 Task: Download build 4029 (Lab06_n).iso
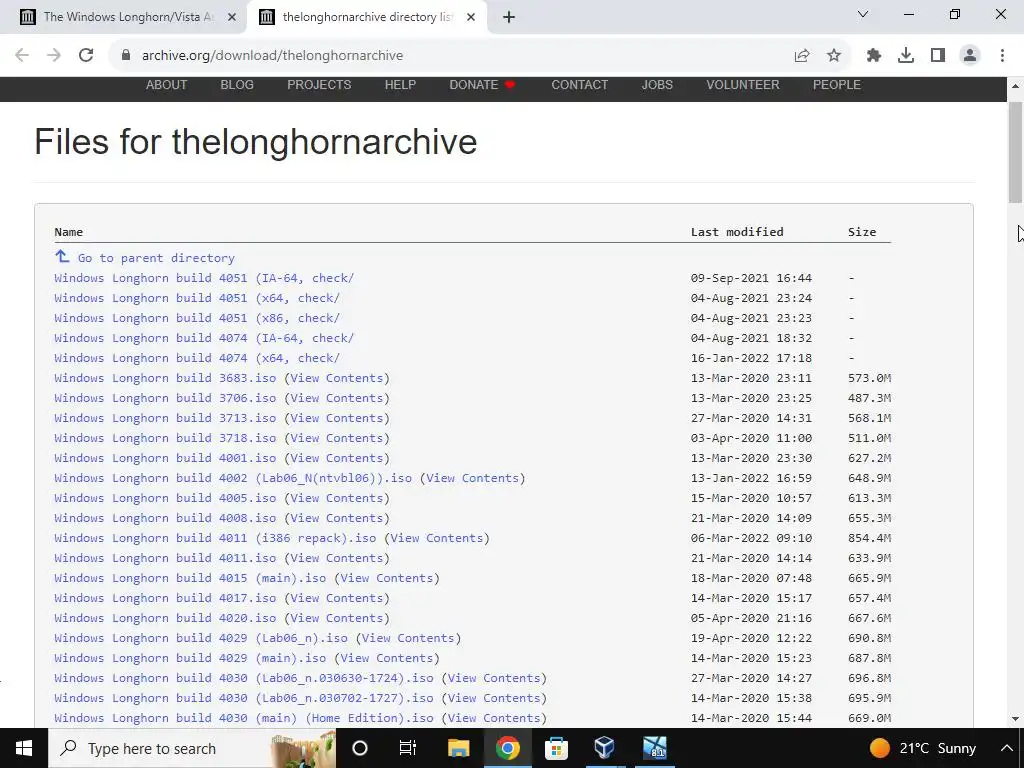coord(200,638)
